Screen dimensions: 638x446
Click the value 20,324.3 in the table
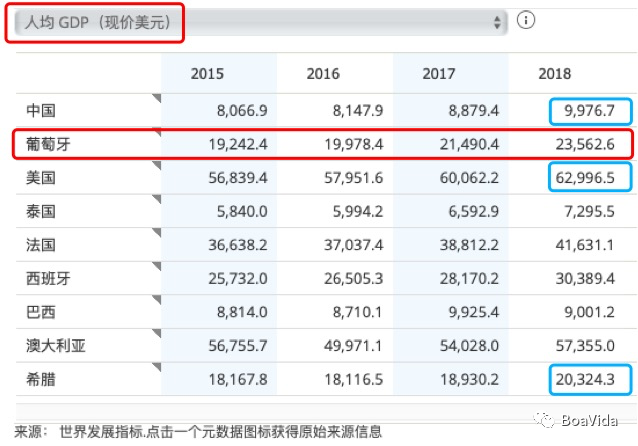(x=585, y=380)
